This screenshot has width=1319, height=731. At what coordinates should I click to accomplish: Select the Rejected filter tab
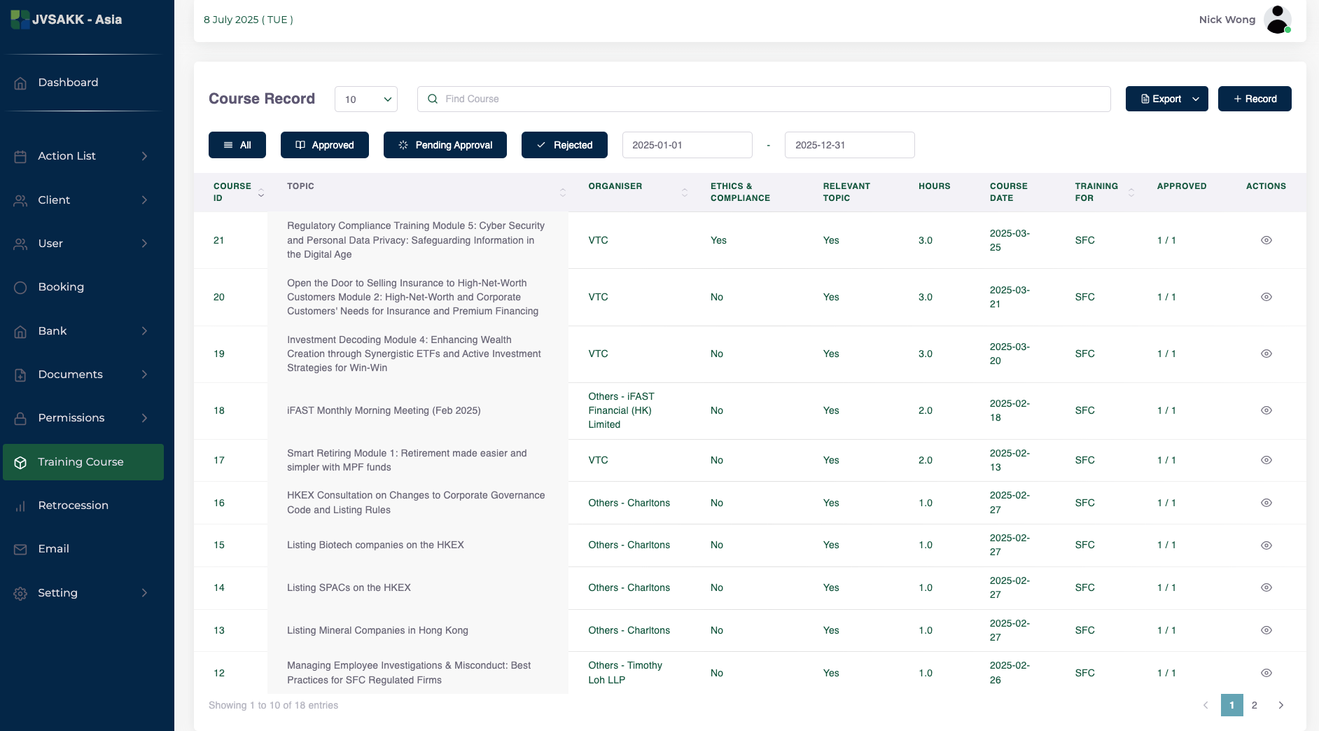(564, 145)
